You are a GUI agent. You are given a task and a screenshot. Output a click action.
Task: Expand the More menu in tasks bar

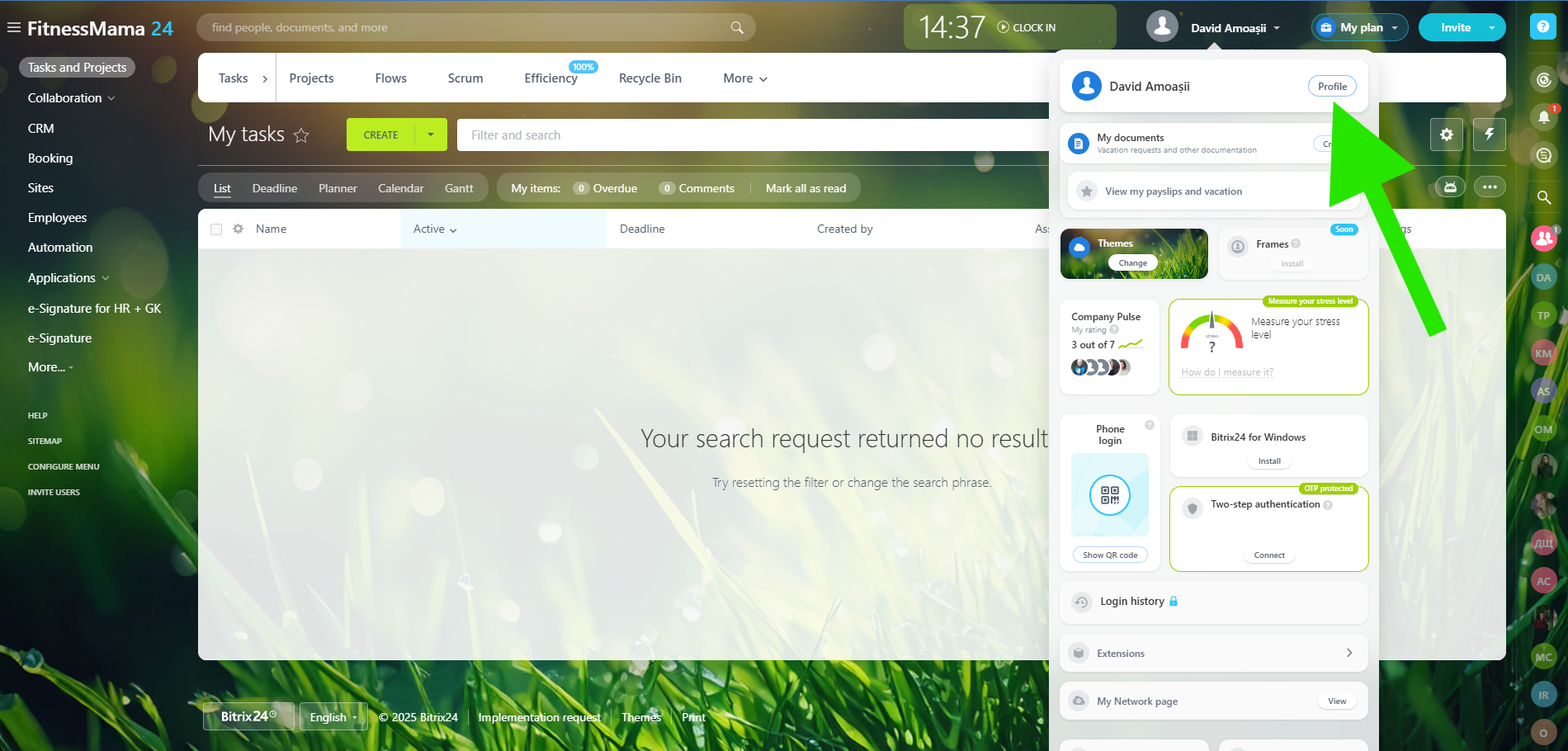745,78
